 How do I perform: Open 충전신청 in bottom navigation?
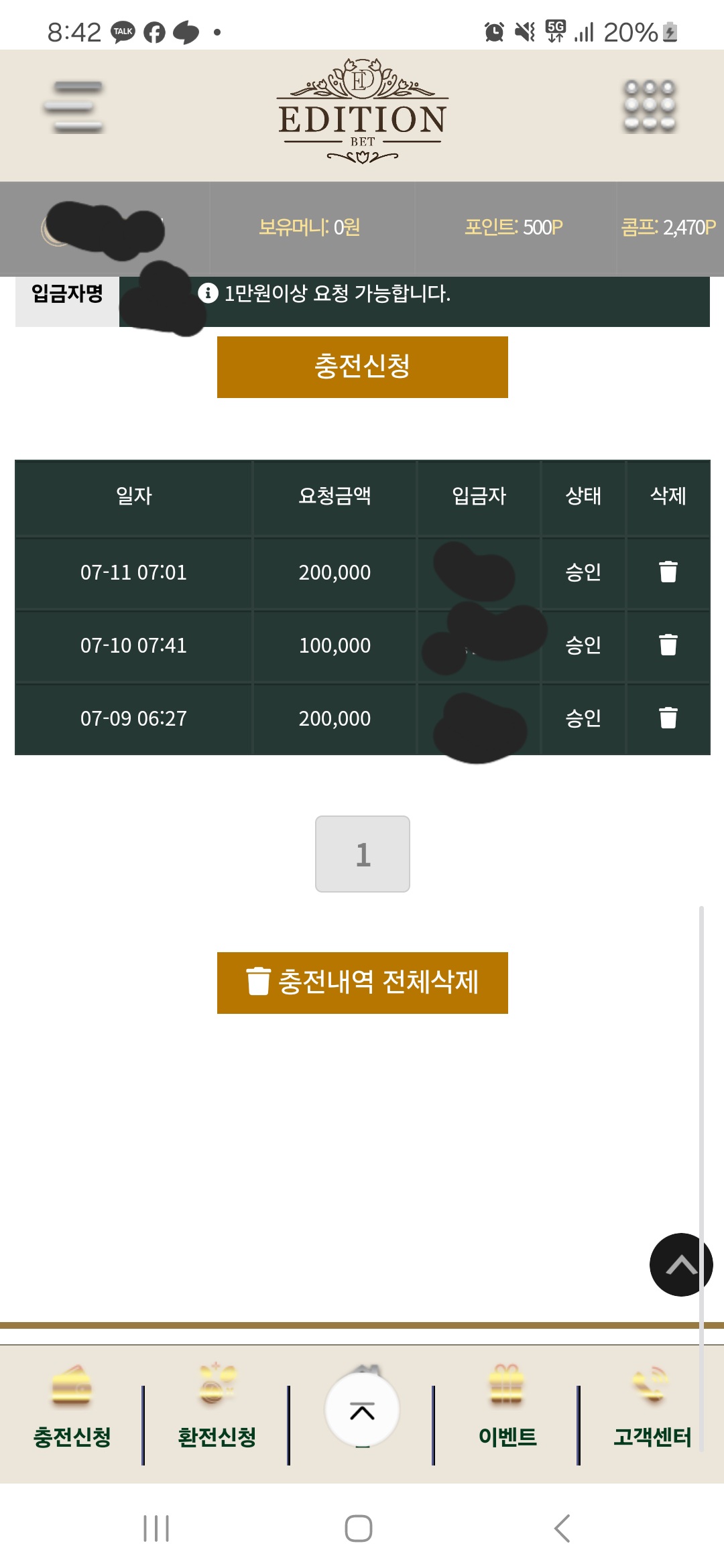[72, 1409]
